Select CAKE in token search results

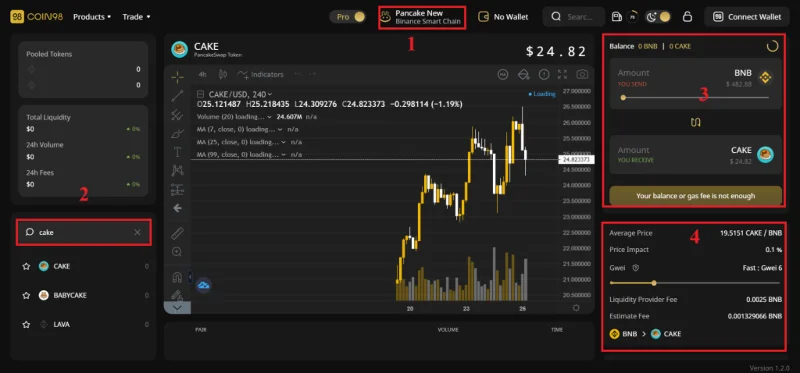click(83, 266)
